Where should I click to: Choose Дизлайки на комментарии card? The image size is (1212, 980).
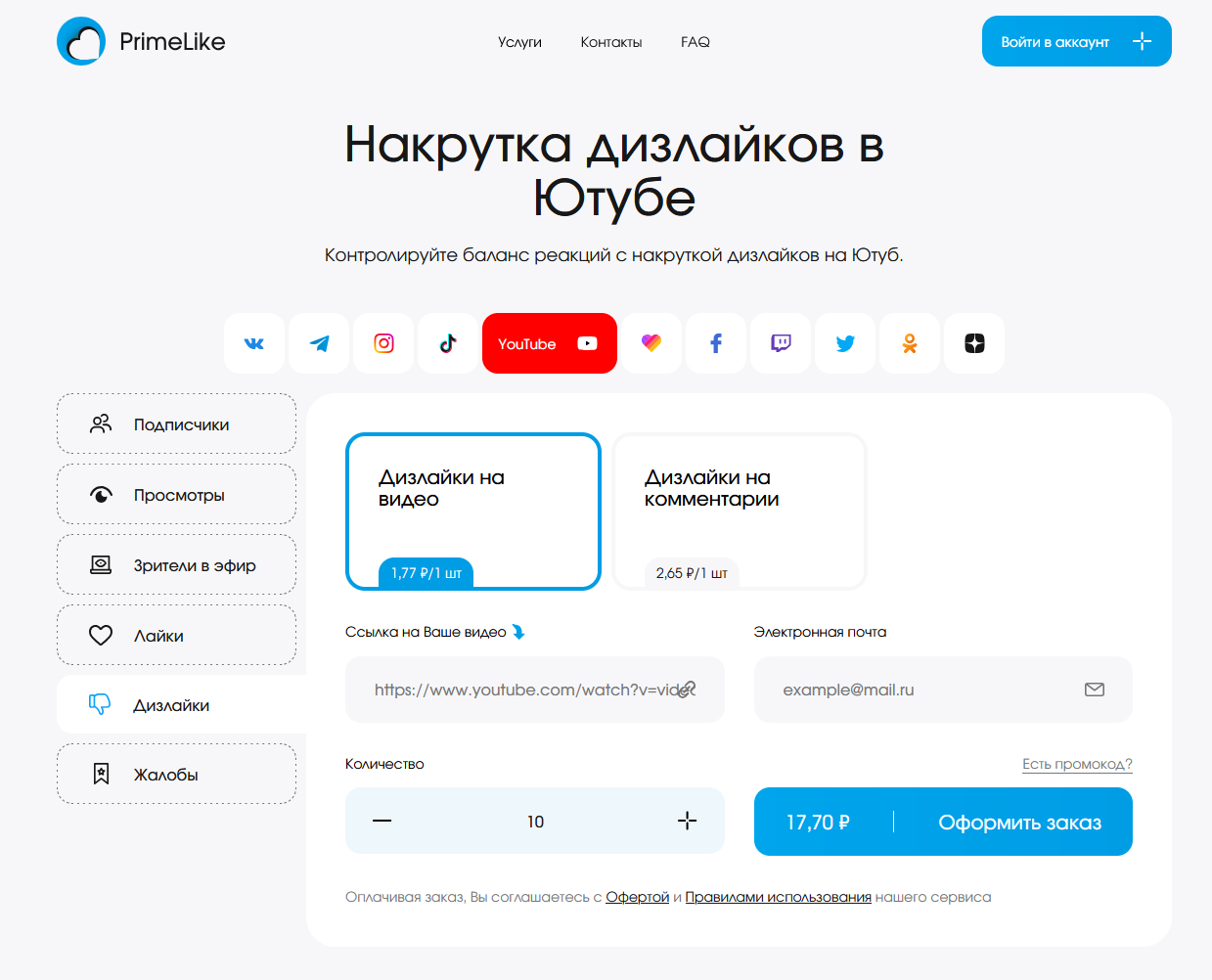(740, 512)
